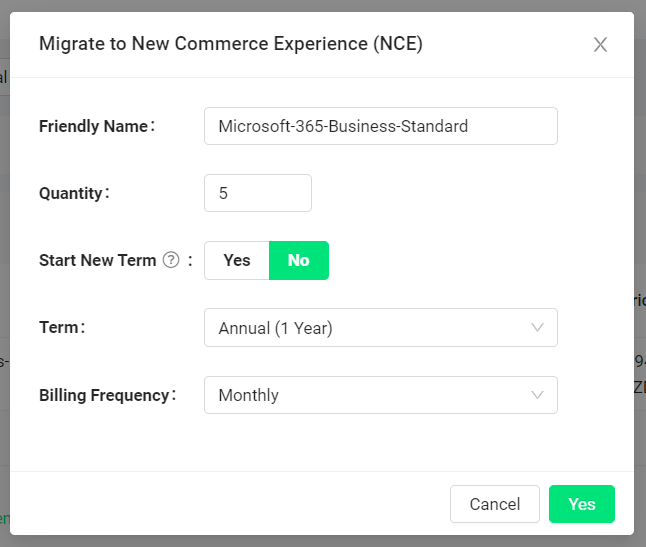646x547 pixels.
Task: Confirm migration with green Yes button
Action: point(582,504)
